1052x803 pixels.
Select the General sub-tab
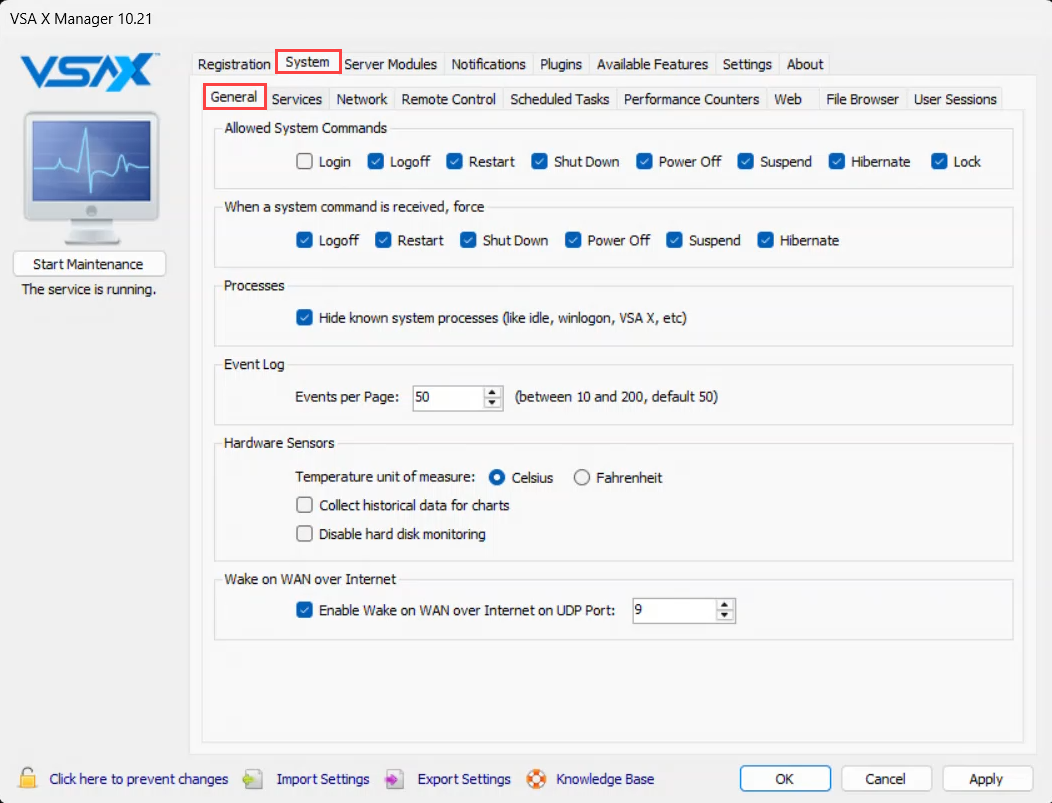coord(234,97)
